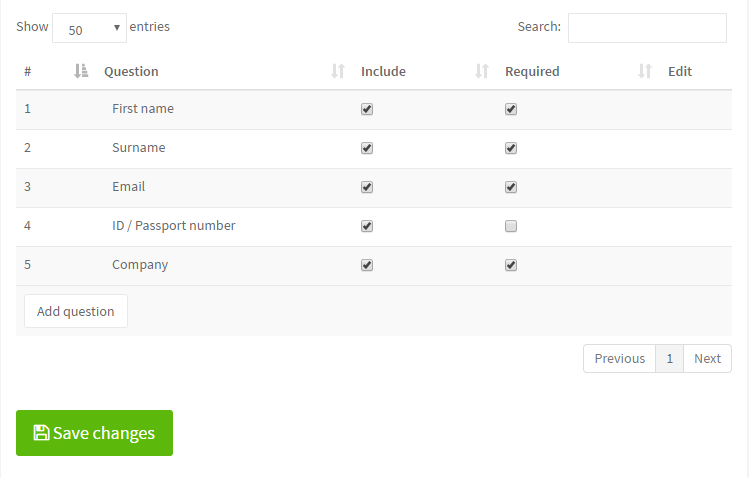Enable Required for ID / Passport number
This screenshot has height=478, width=749.
point(511,226)
